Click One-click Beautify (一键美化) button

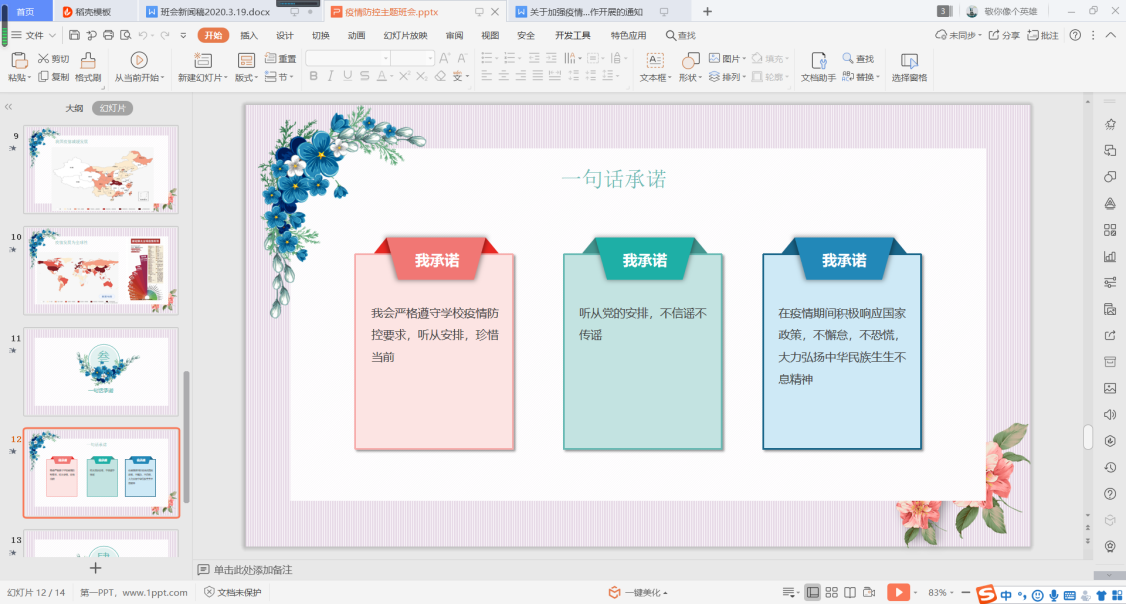tap(639, 593)
